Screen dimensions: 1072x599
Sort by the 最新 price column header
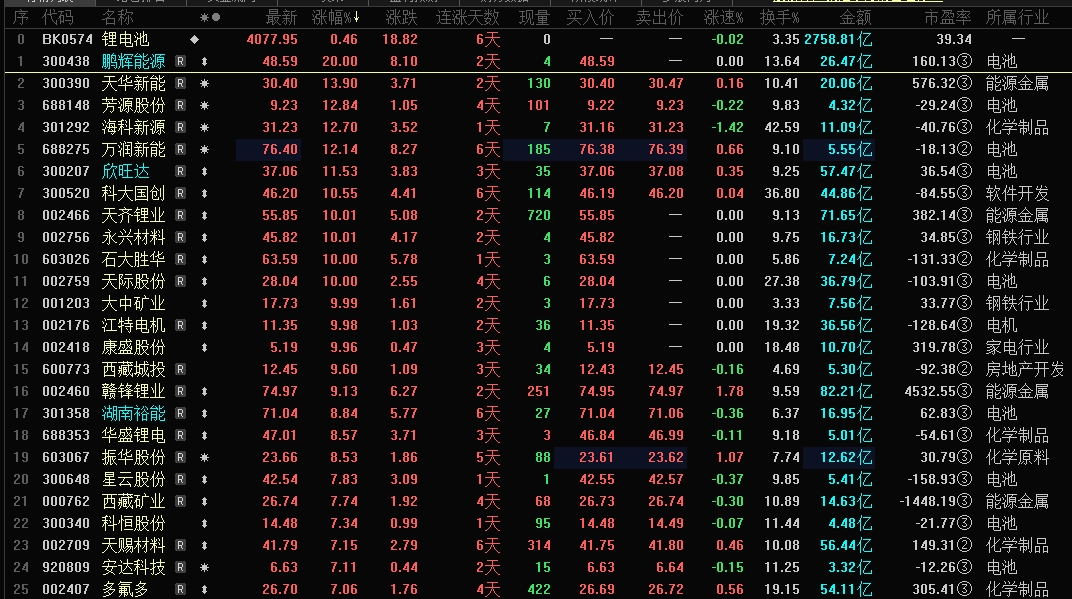(x=281, y=17)
